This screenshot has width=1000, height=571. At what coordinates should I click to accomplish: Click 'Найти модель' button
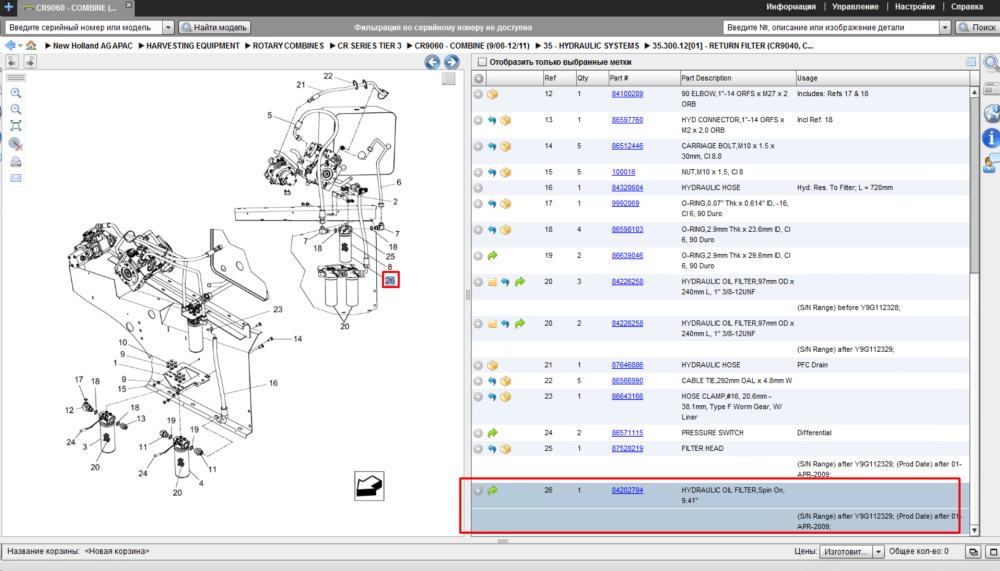click(214, 27)
